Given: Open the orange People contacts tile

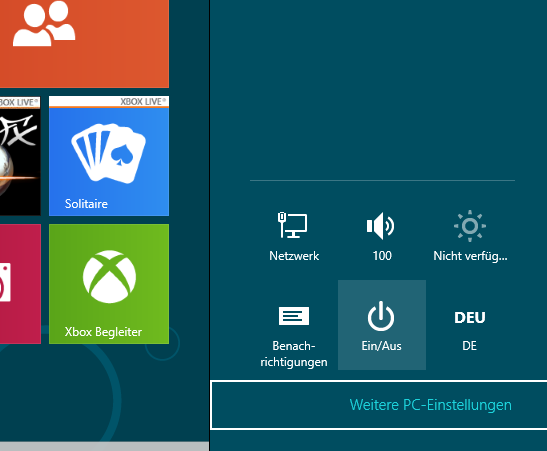Looking at the screenshot, I should [x=84, y=44].
